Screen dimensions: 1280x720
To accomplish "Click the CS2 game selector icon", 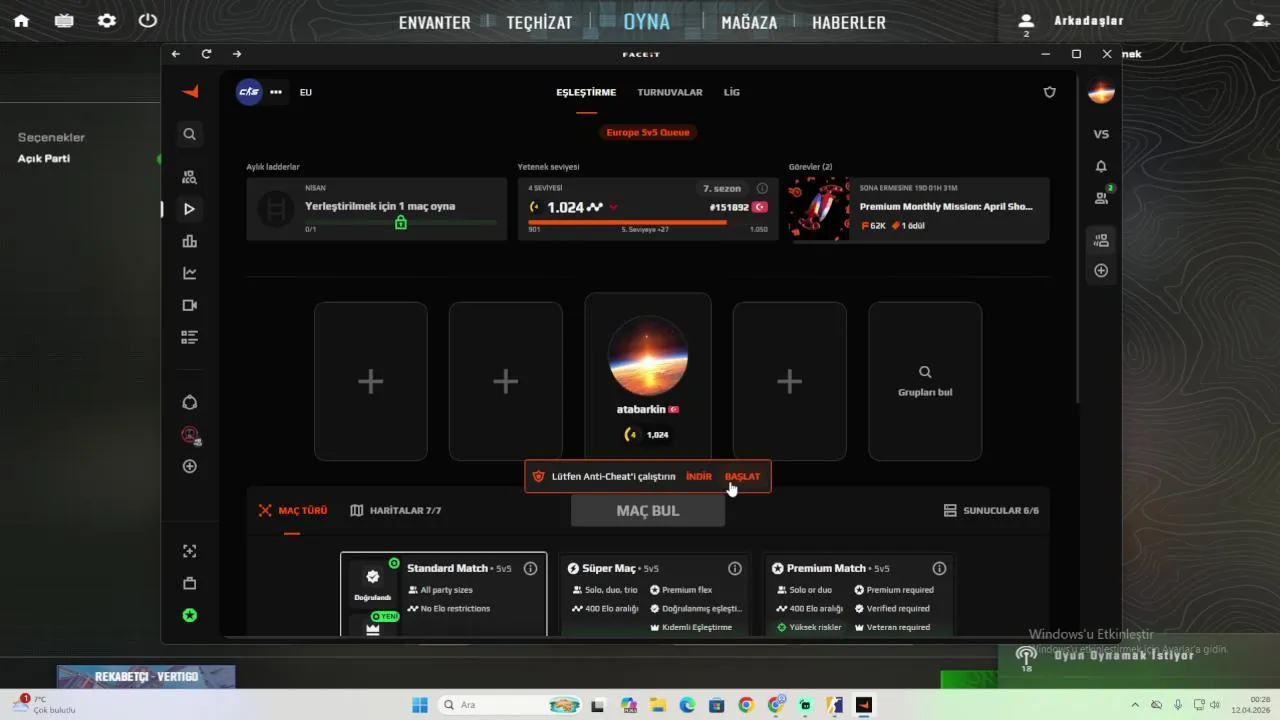I will (248, 92).
